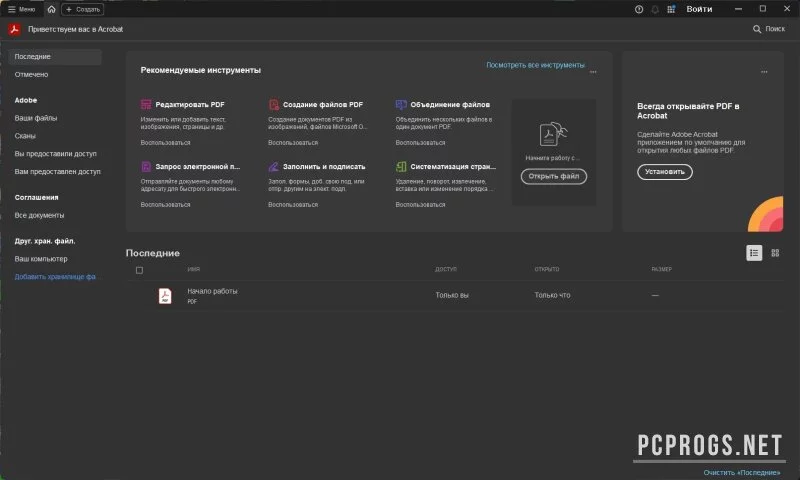Click the Открыть файл button

[554, 176]
